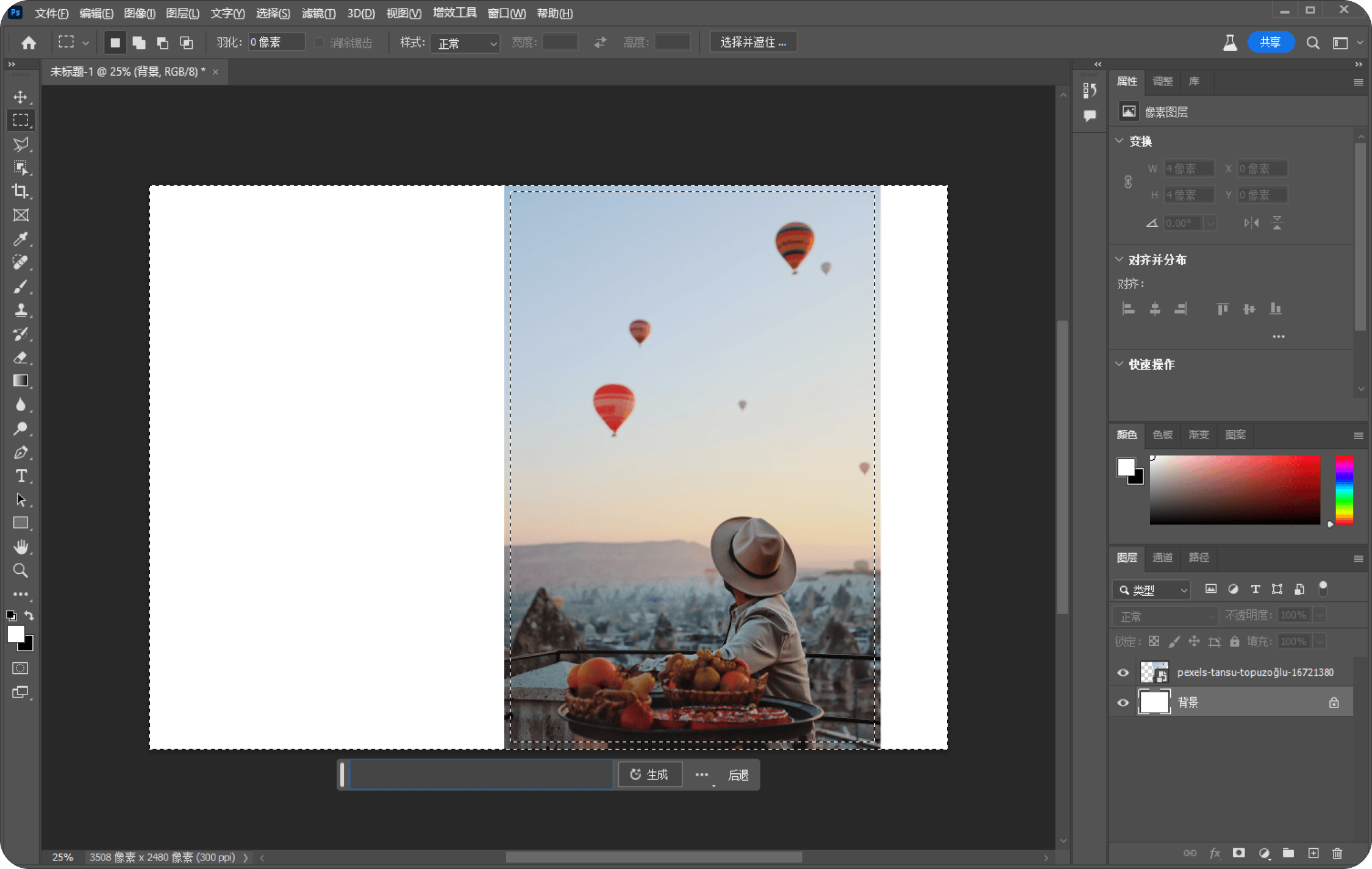The height and width of the screenshot is (869, 1372).
Task: Click the 共享 share button
Action: (1270, 42)
